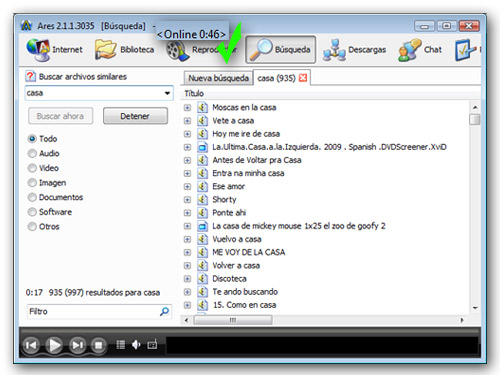
Task: Sort results by Título column header
Action: [194, 94]
